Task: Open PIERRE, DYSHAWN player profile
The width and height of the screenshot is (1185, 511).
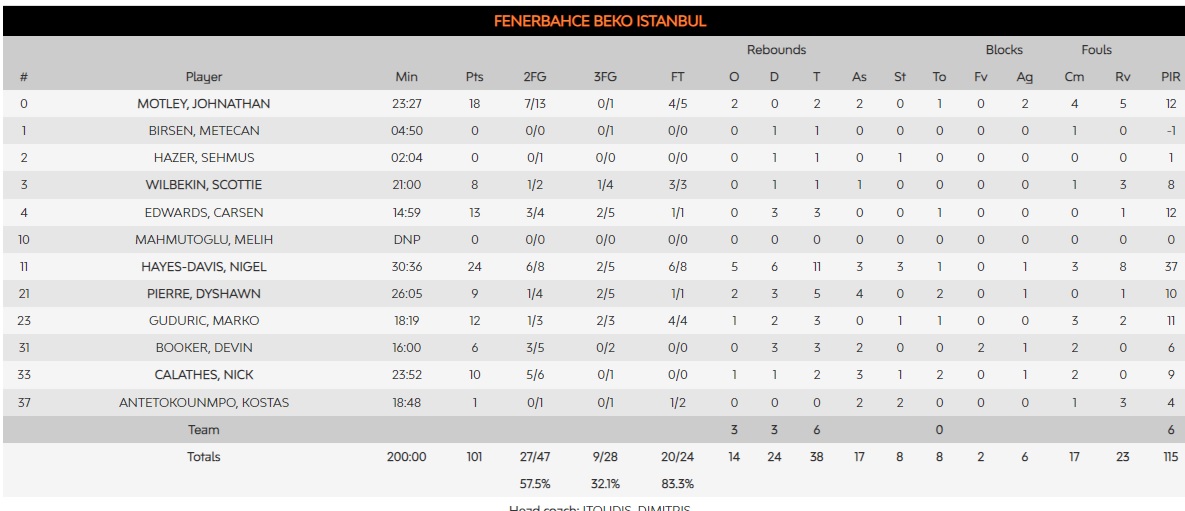Action: pyautogui.click(x=204, y=294)
